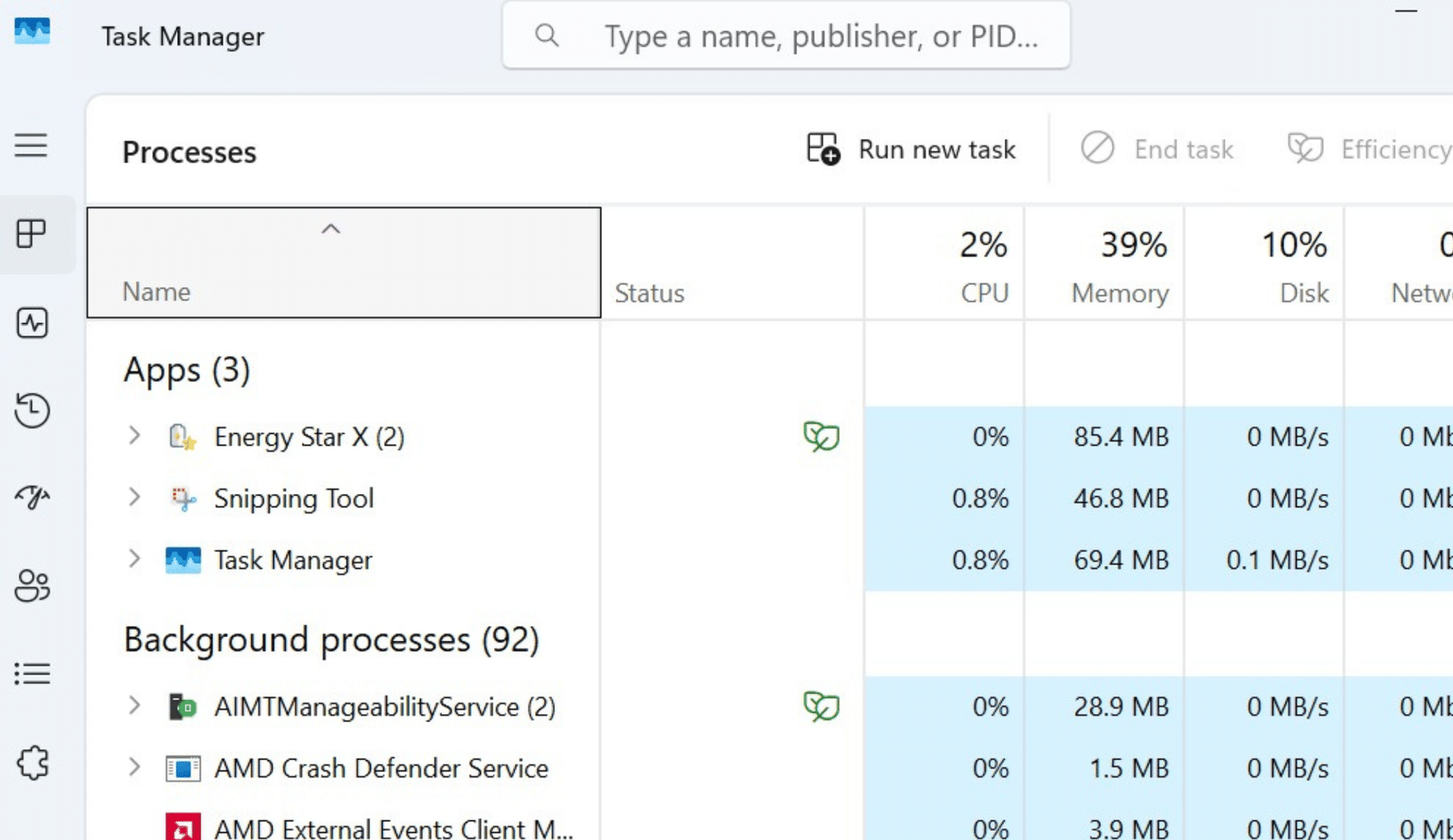Click the Run new task button
This screenshot has height=840, width=1453.
(911, 149)
